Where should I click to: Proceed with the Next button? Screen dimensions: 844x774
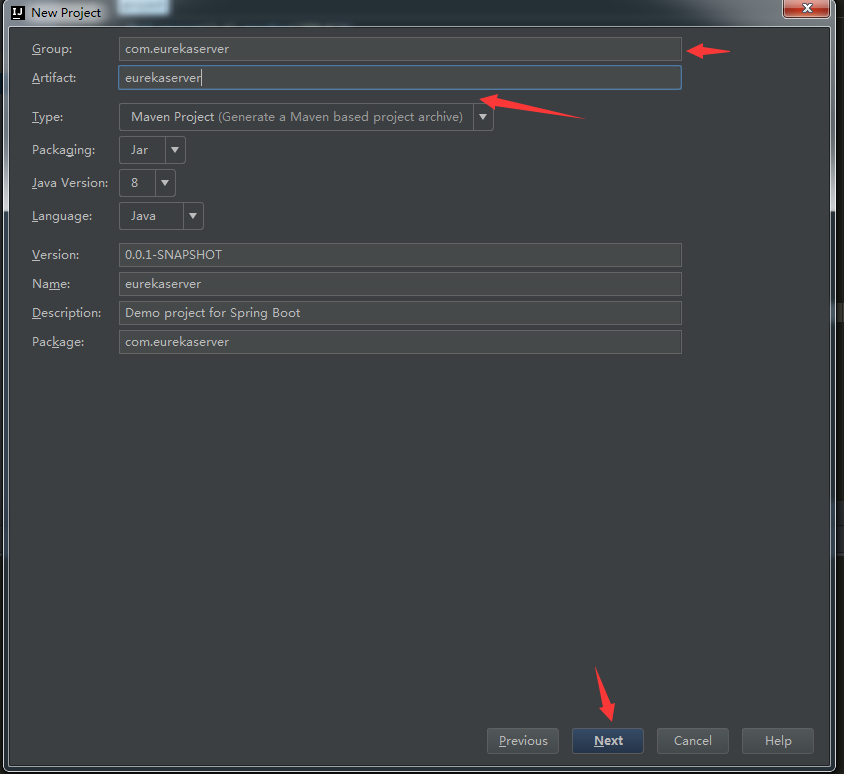[608, 741]
